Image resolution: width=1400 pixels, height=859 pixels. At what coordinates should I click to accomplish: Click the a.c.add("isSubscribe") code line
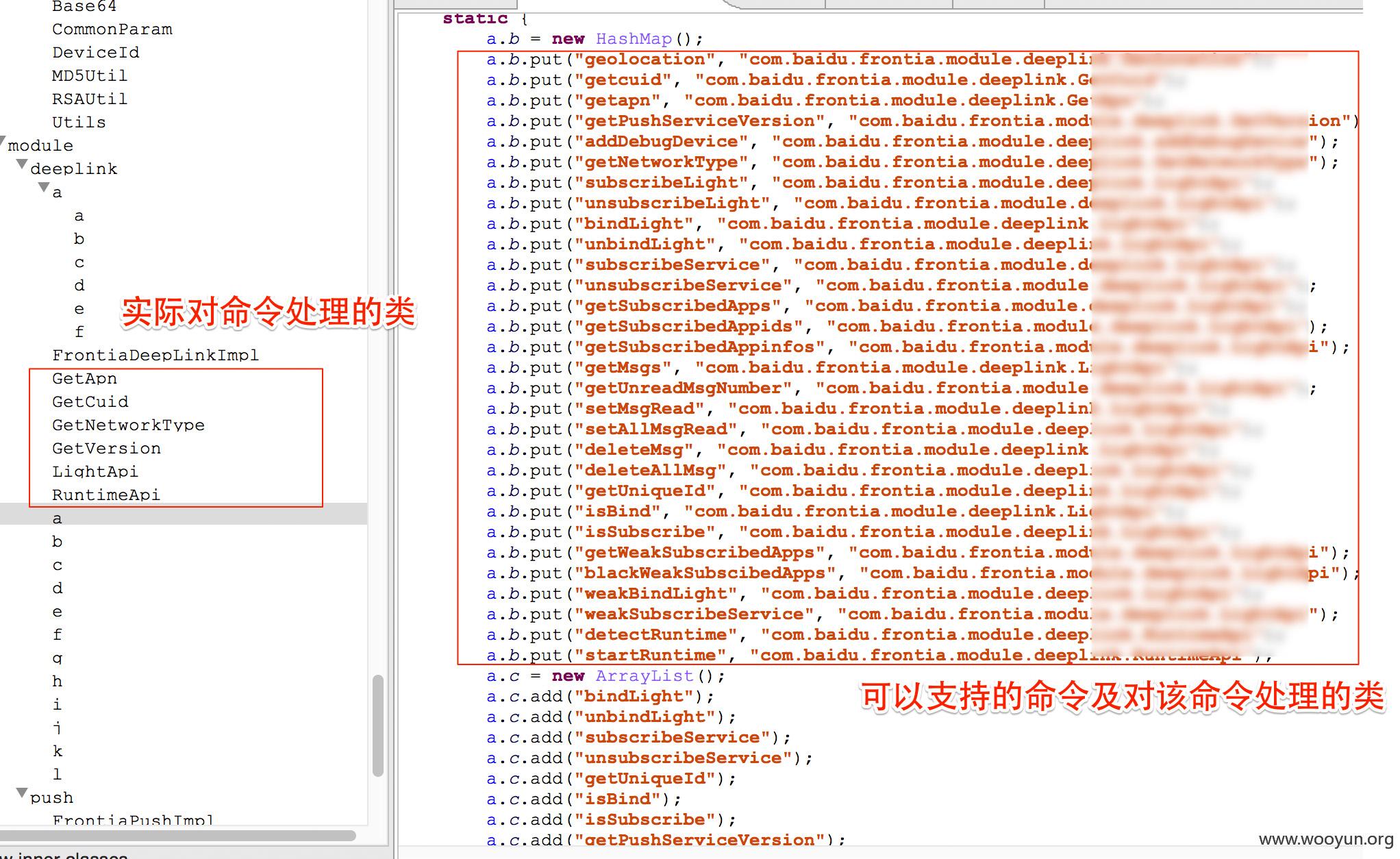611,820
